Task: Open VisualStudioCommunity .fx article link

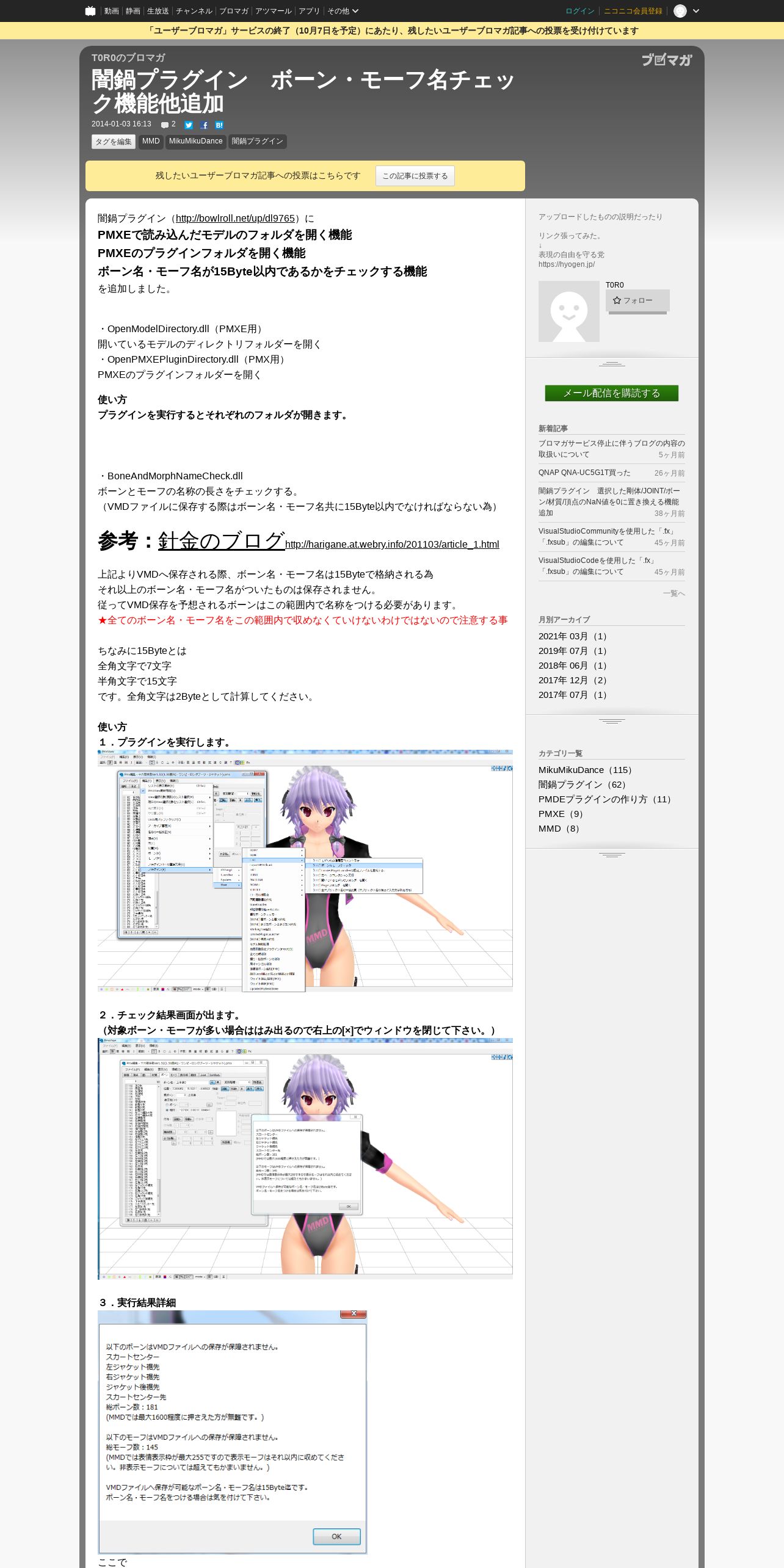Action: tap(607, 537)
